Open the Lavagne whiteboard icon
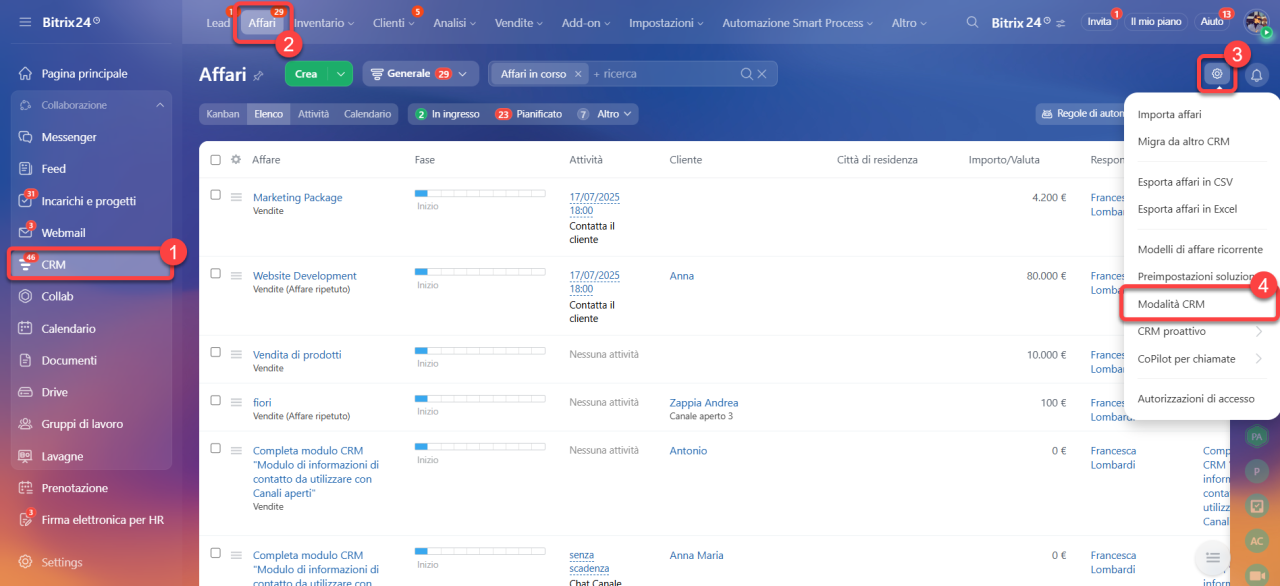 [25, 457]
